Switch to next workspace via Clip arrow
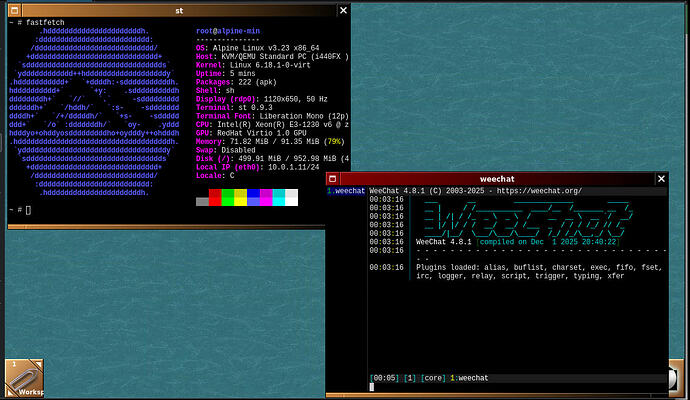The height and width of the screenshot is (400, 690). click(x=40, y=362)
